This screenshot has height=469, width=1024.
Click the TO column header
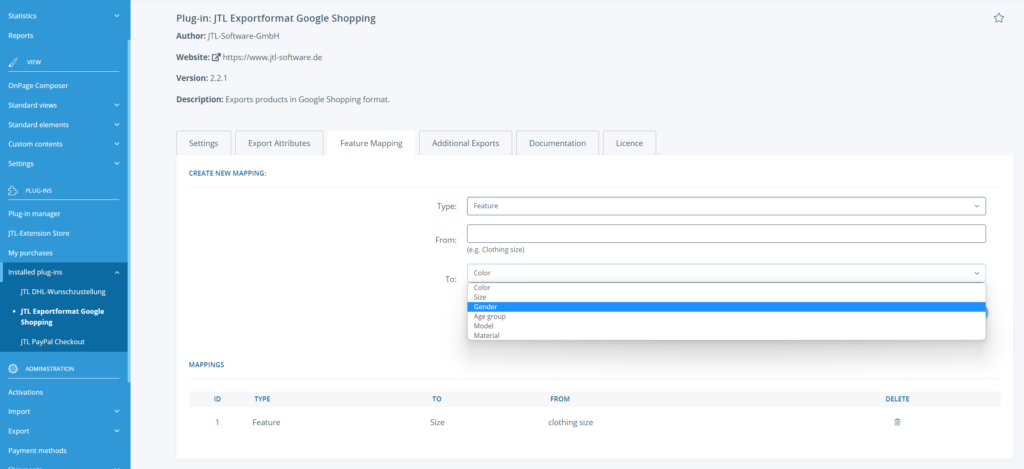tap(436, 399)
